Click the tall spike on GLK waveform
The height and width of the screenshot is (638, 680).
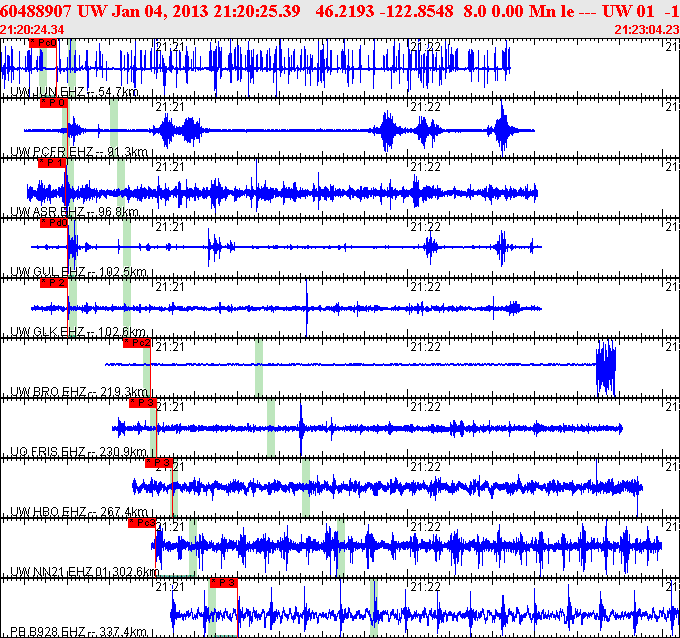tap(306, 308)
